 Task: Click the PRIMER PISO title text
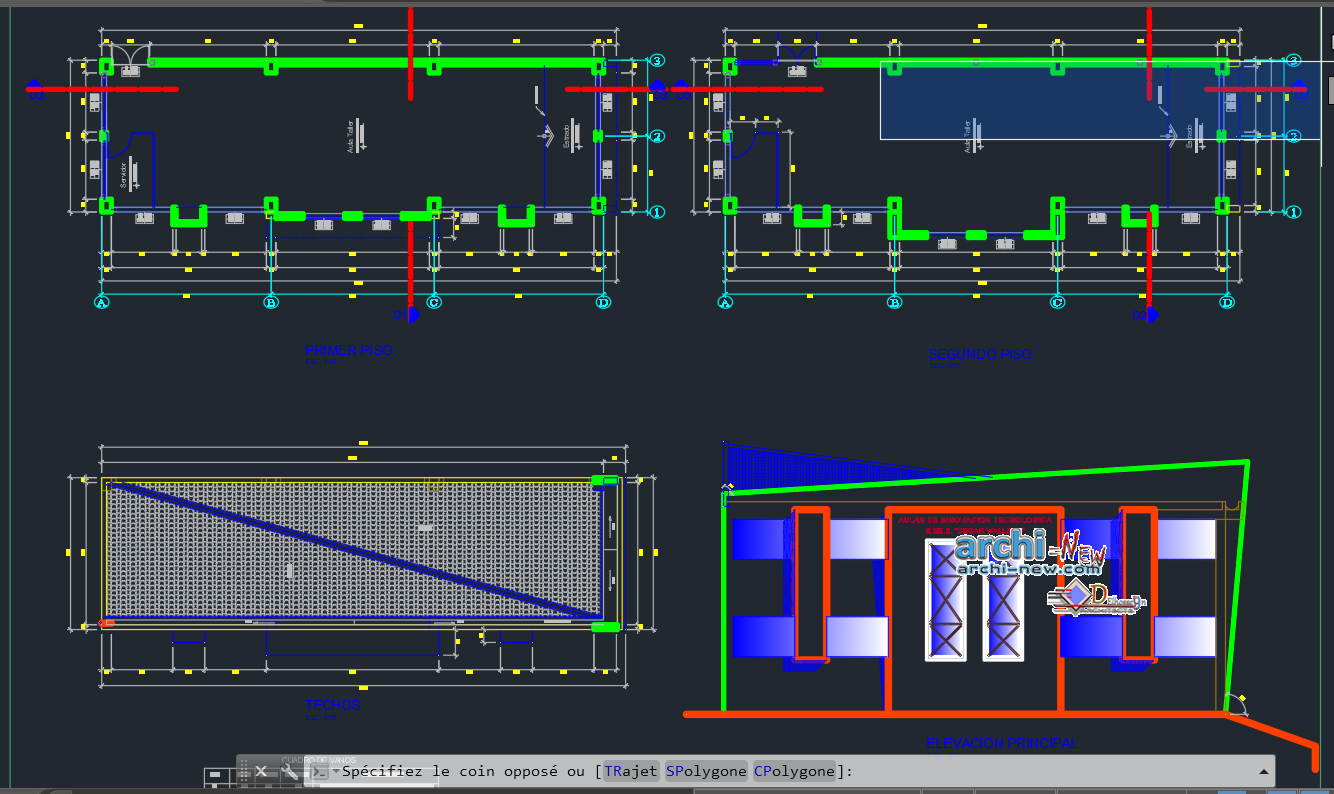348,351
